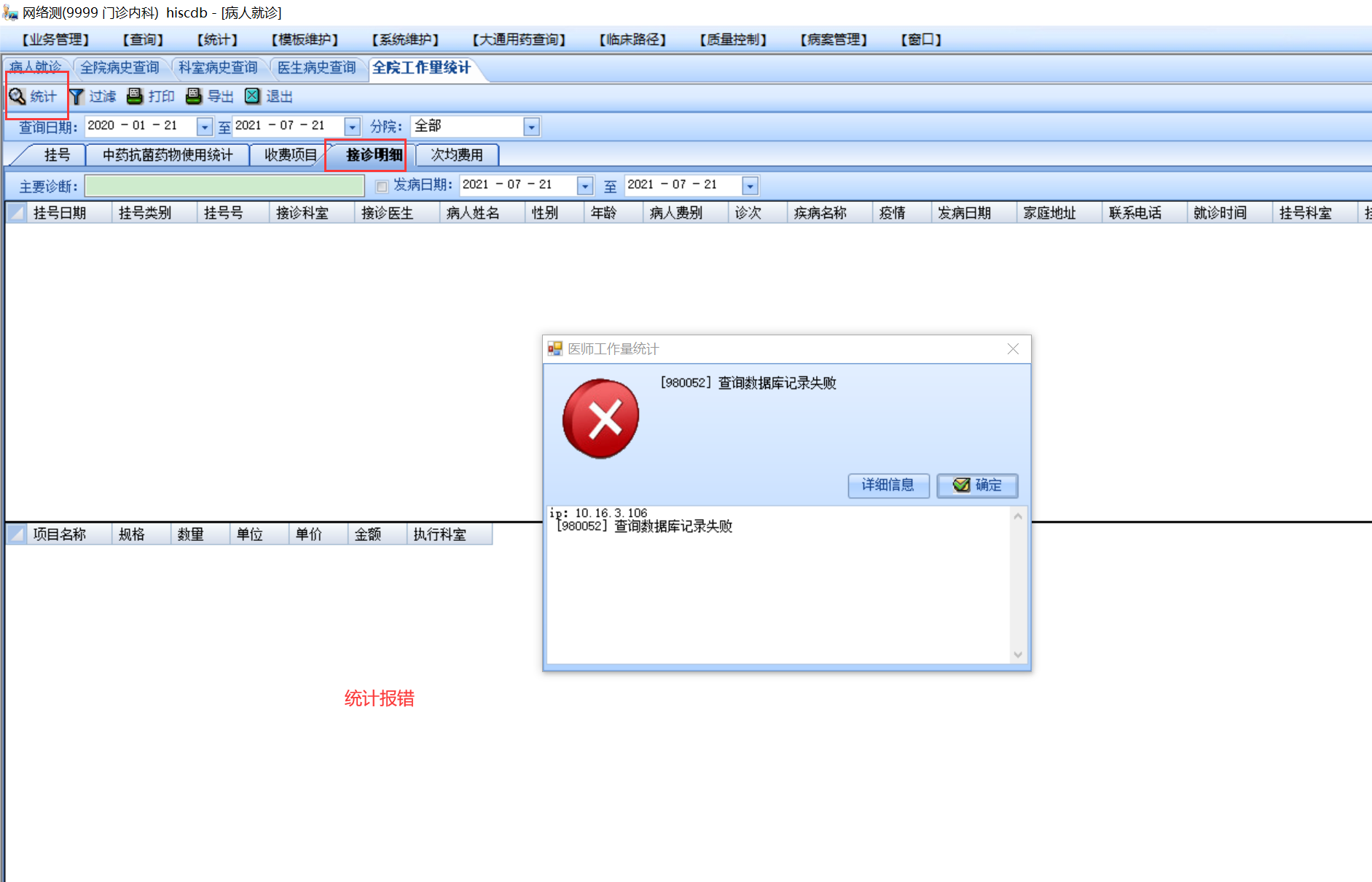Click the 打印 printer icon

(135, 96)
